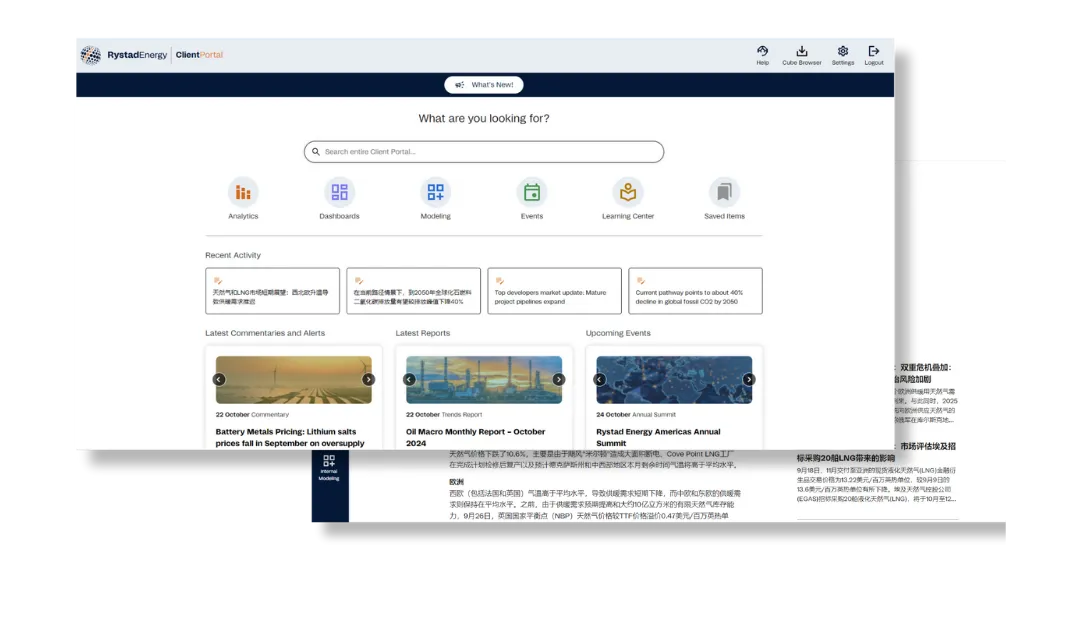Open the second Chinese 2050 recent activity card

pyautogui.click(x=413, y=291)
